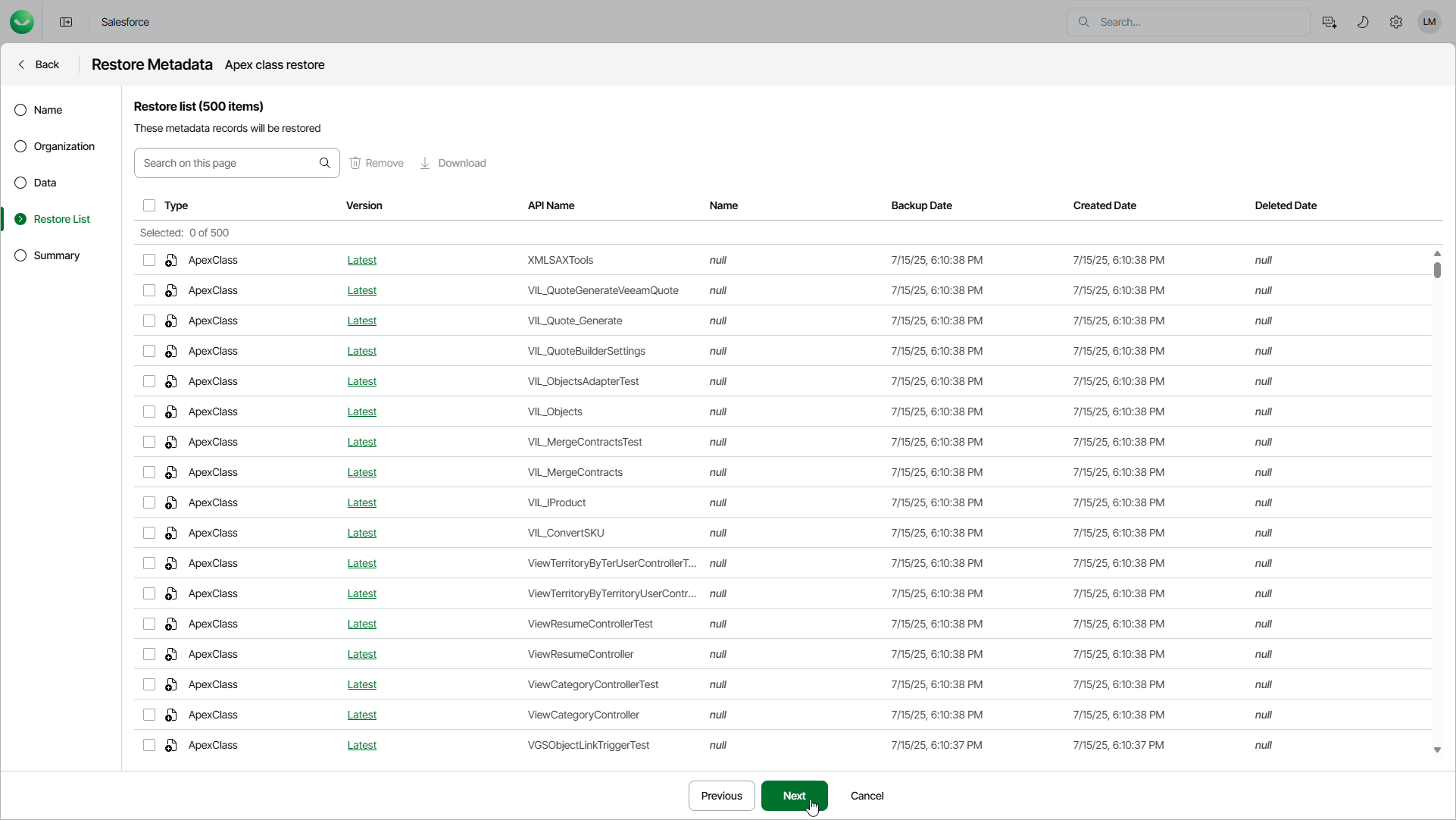This screenshot has height=820, width=1456.
Task: Open the feedback chat icon
Action: click(x=1329, y=22)
